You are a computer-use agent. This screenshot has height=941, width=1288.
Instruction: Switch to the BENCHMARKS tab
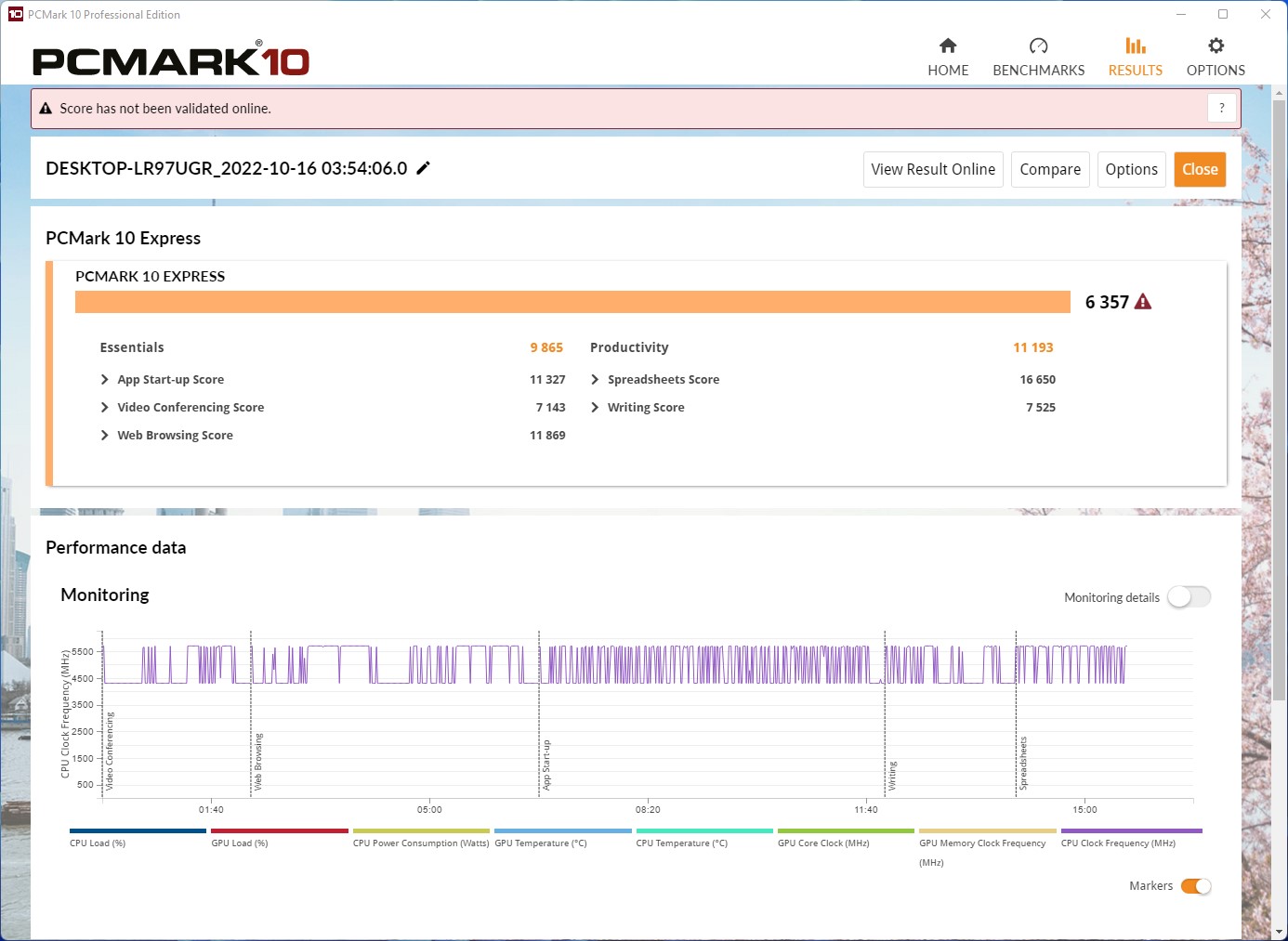1038,71
